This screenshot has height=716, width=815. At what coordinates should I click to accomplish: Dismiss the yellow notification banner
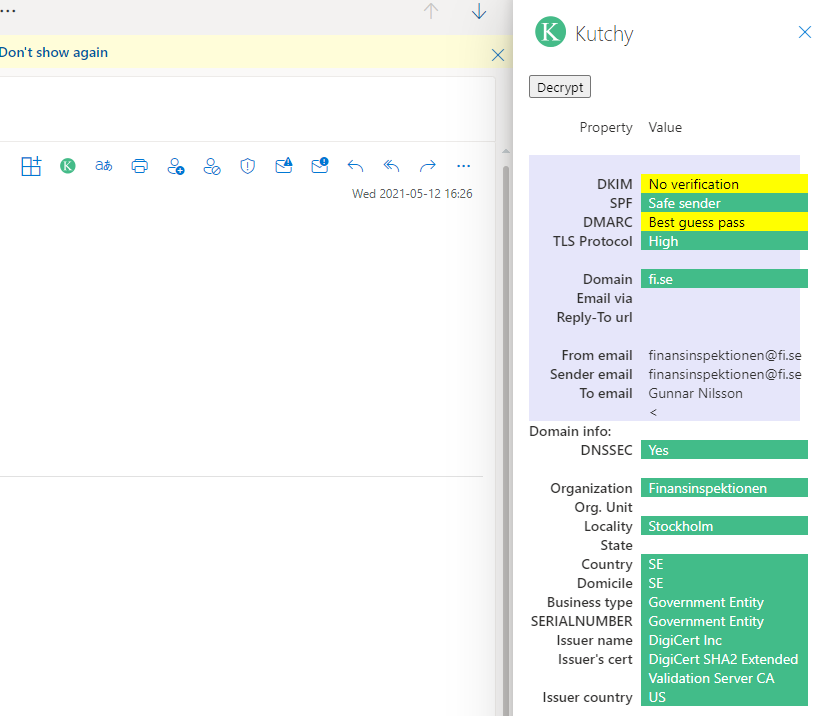coord(498,55)
